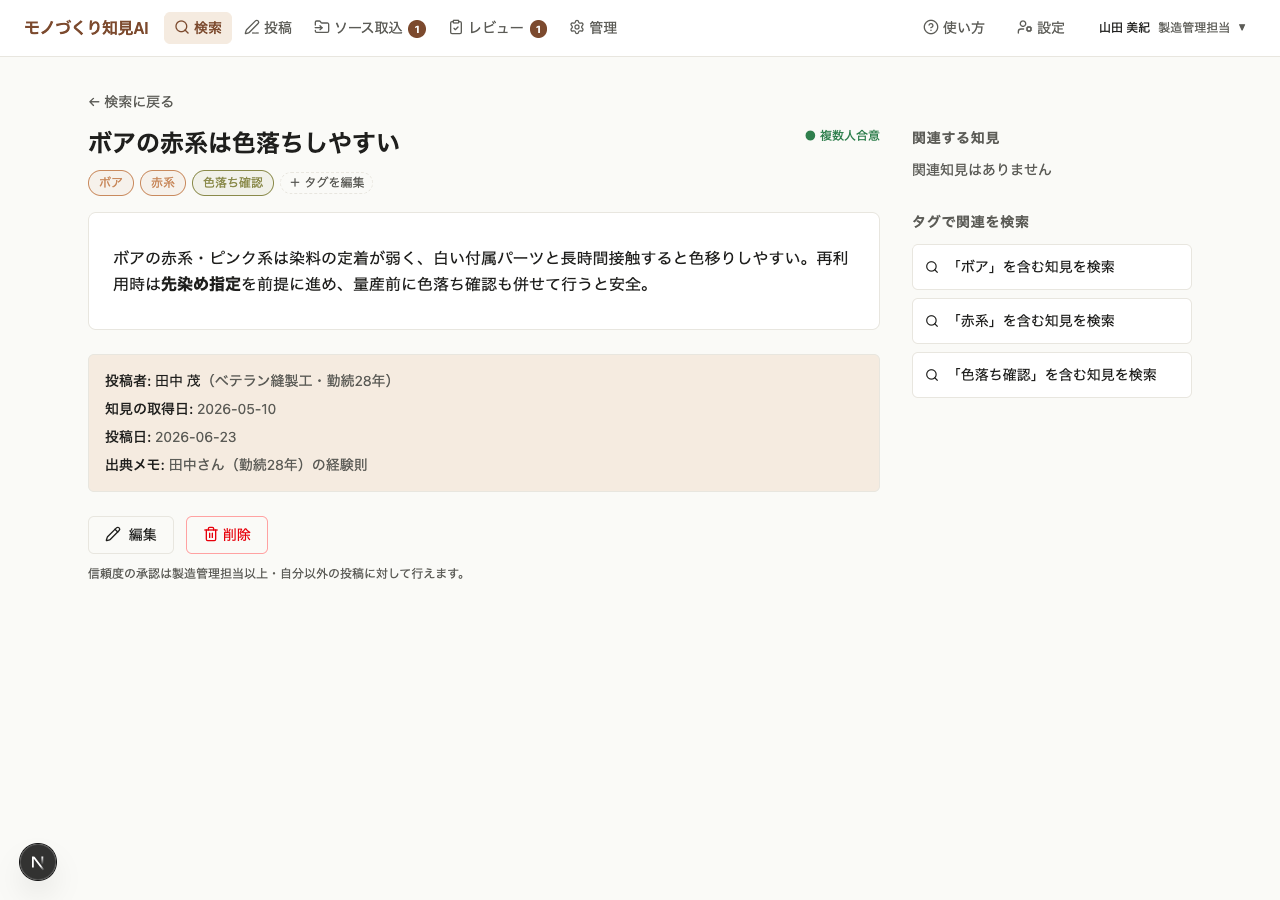Click the user-gear icon beside 設定
The image size is (1280, 900).
click(1025, 27)
